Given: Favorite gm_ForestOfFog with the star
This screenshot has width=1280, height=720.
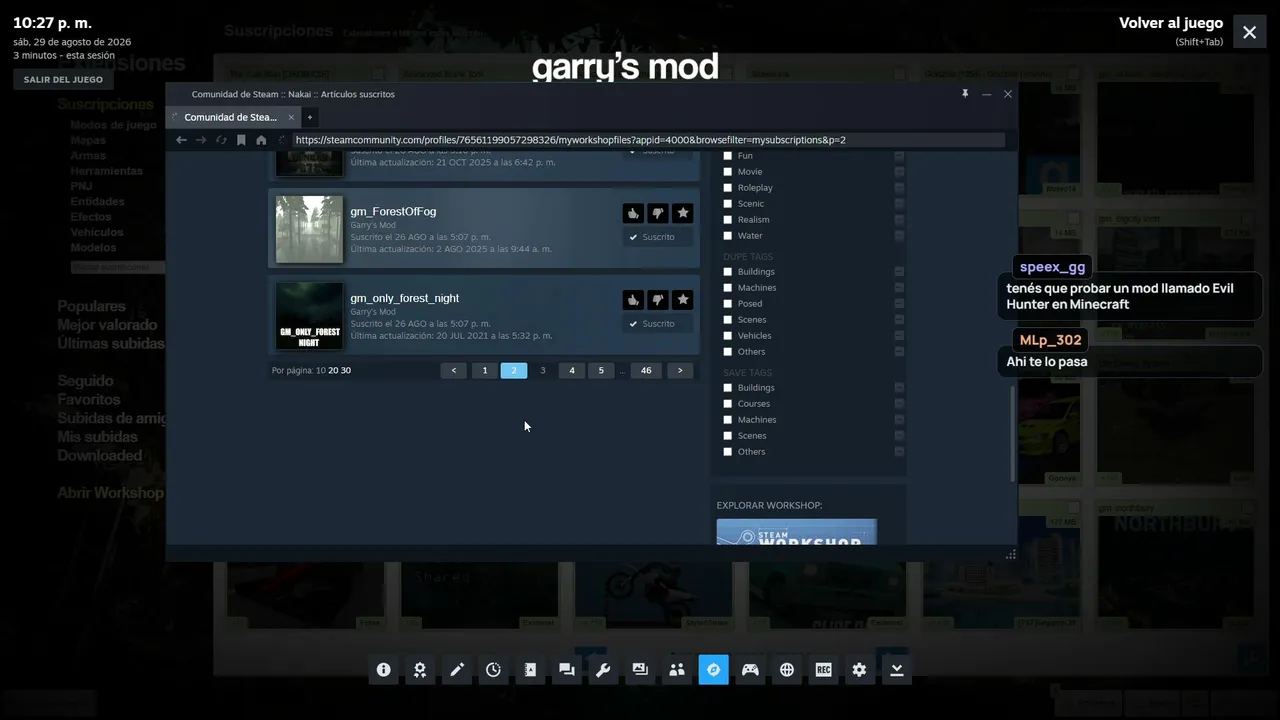Looking at the screenshot, I should pyautogui.click(x=682, y=213).
